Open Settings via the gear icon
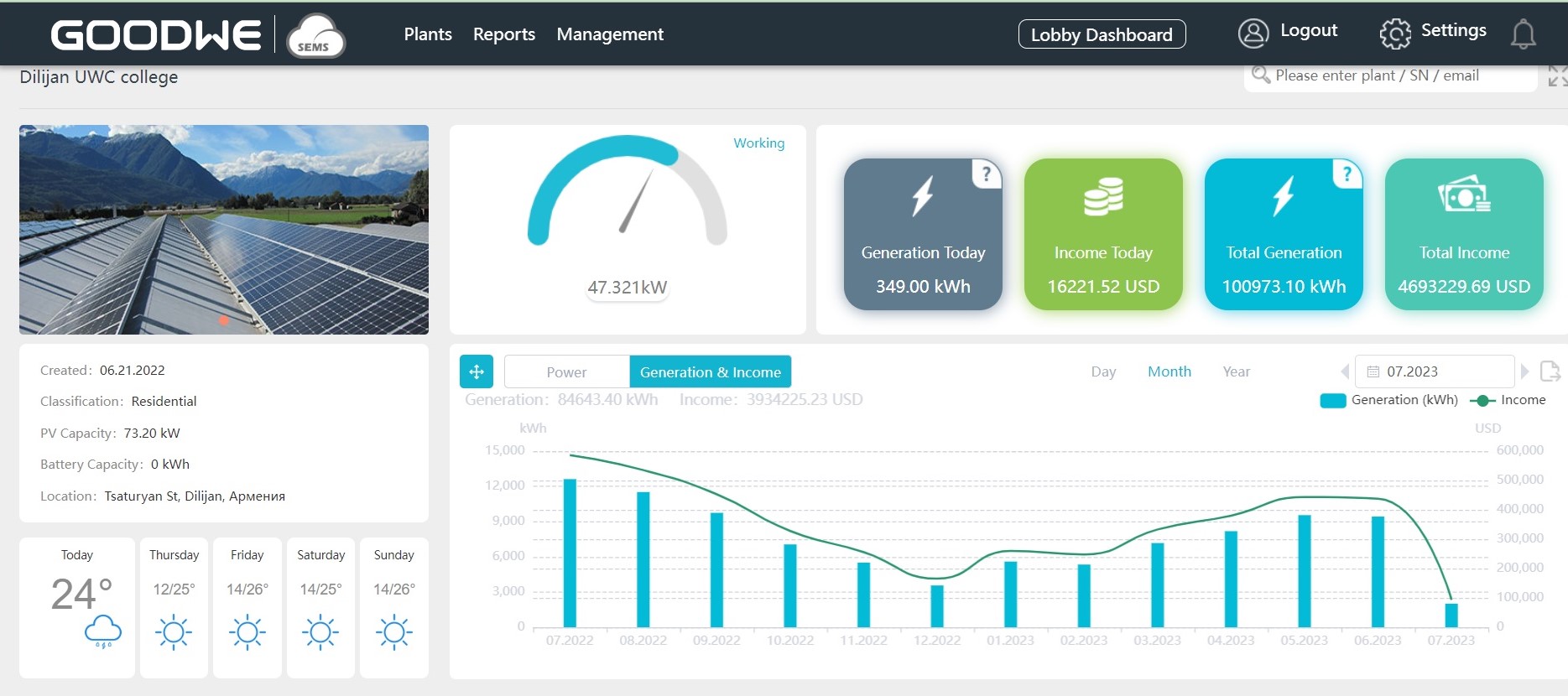 1395,34
